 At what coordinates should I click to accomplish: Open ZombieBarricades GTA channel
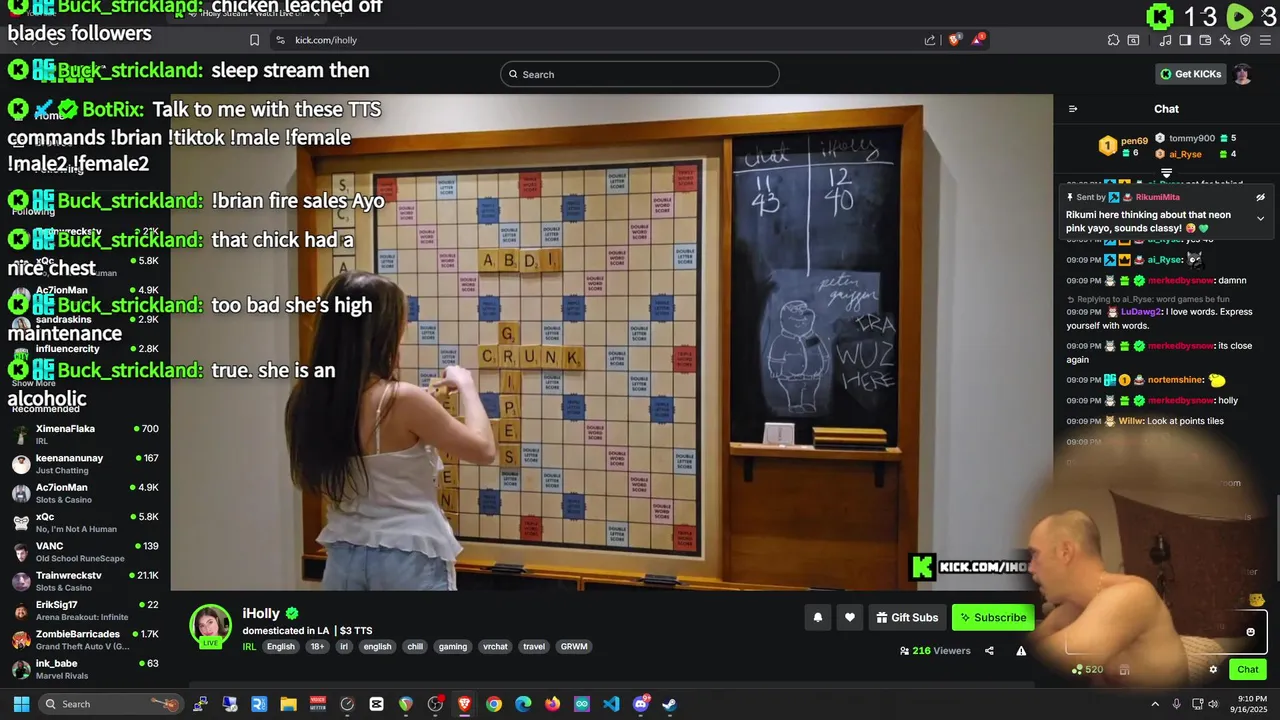coord(85,640)
